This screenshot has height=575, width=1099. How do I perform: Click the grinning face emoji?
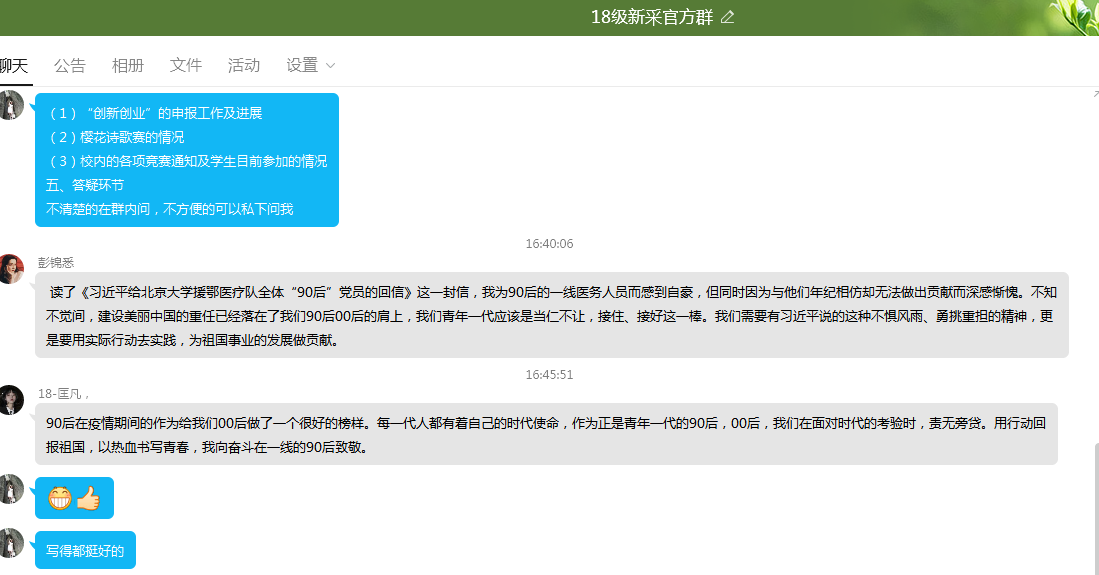click(x=60, y=498)
